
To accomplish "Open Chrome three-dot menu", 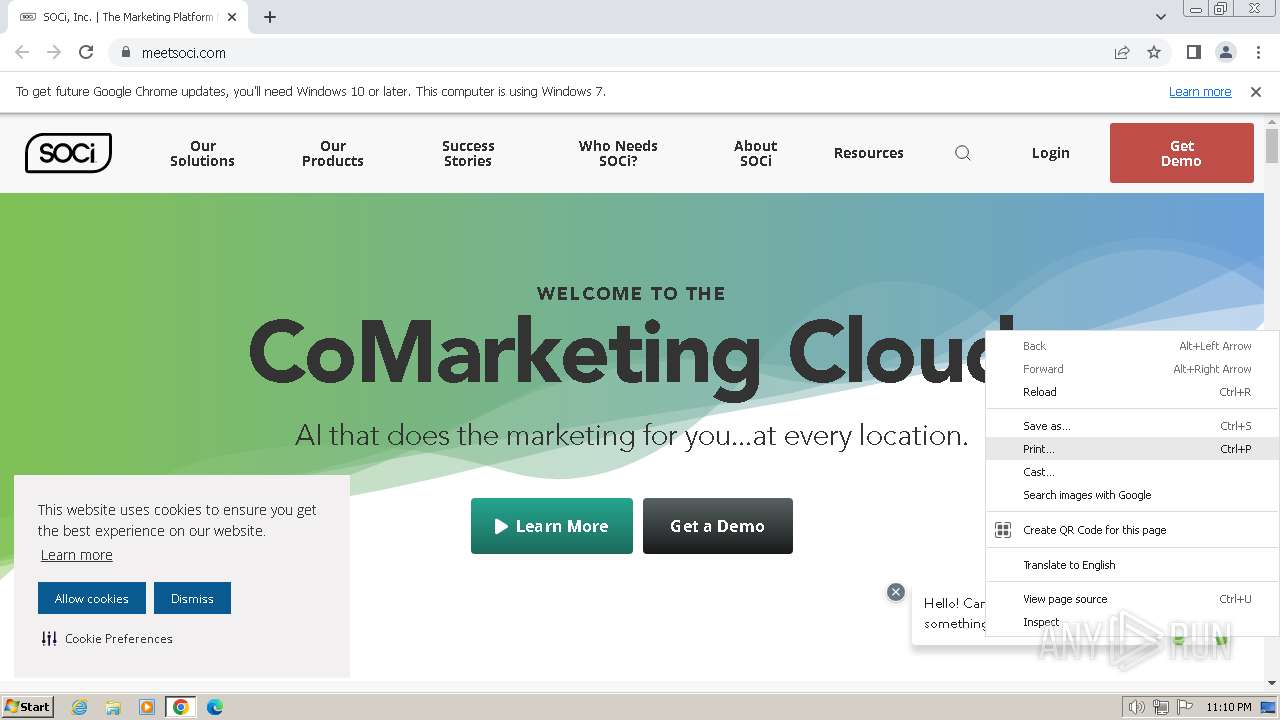I will [1258, 52].
